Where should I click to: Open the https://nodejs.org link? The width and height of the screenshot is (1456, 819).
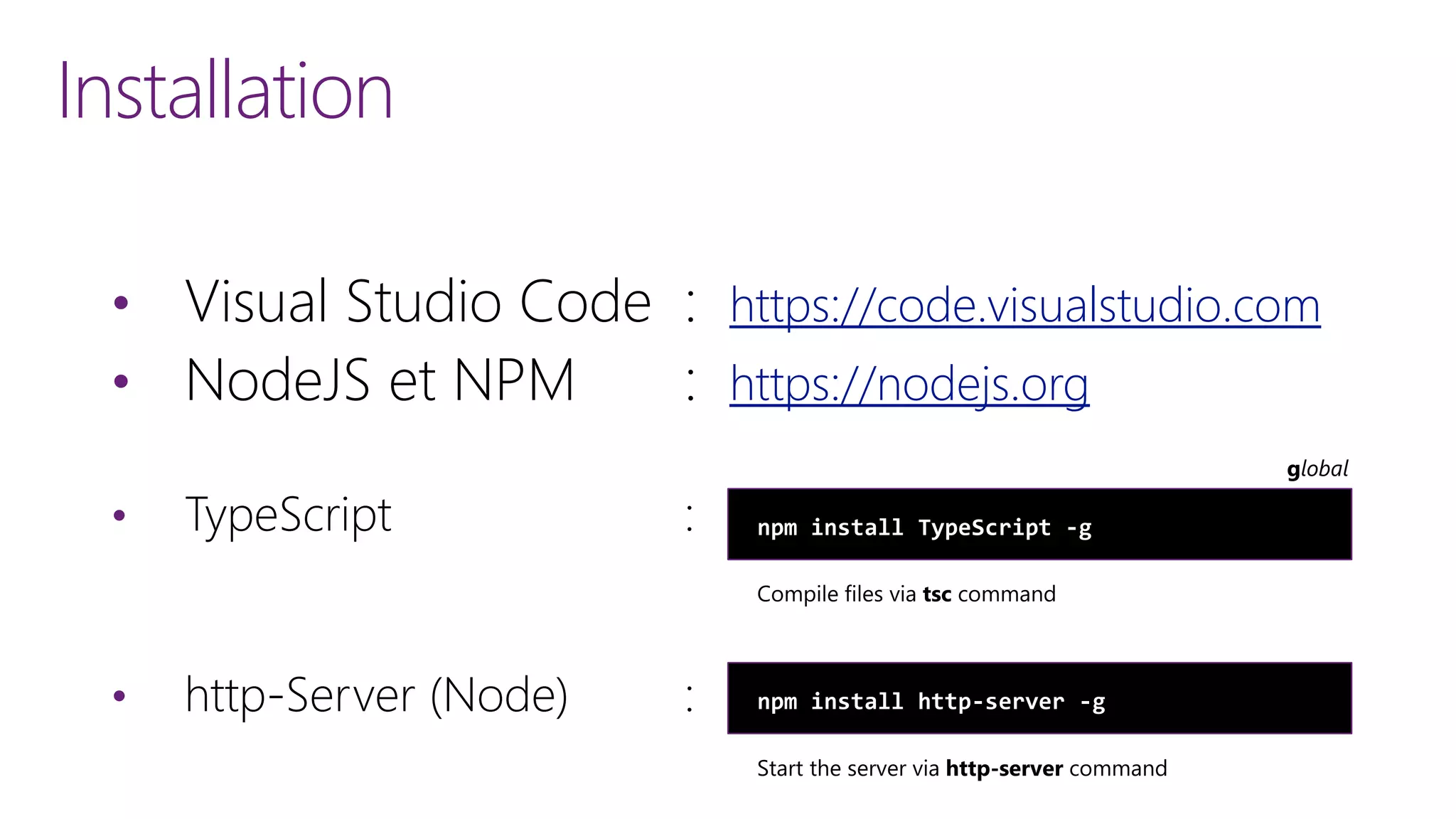[x=909, y=385]
